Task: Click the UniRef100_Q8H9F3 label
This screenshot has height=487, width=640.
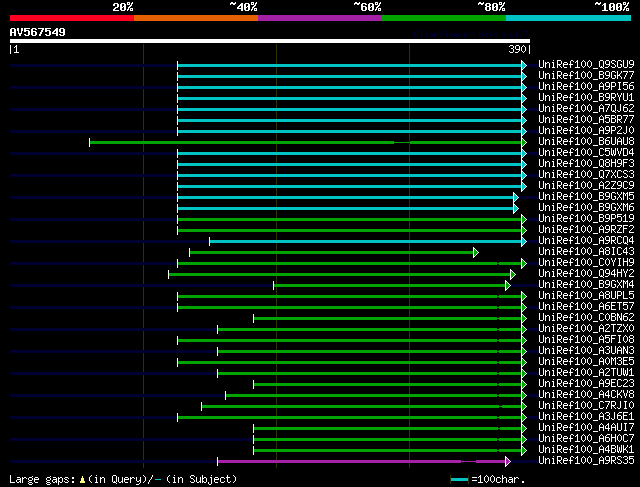Action: (586, 164)
